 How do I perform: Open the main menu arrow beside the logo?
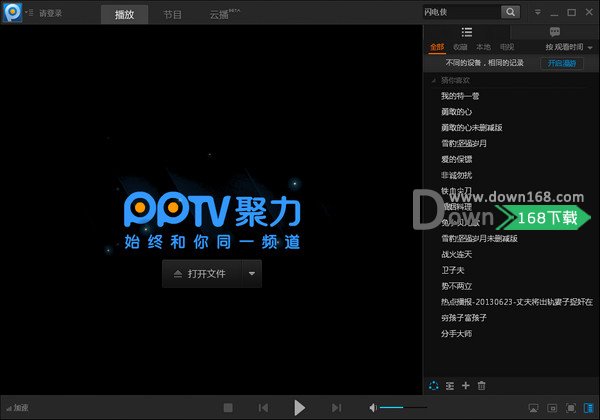[x=29, y=13]
